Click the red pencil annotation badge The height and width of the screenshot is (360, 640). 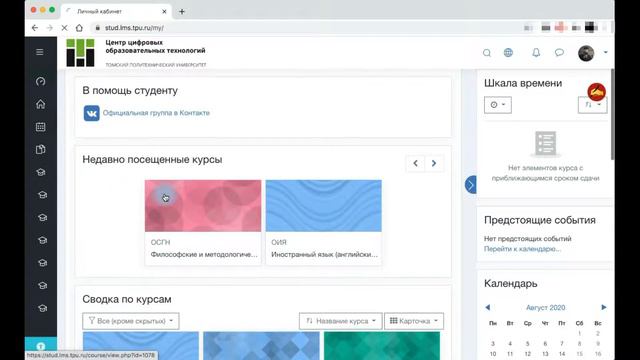click(596, 92)
